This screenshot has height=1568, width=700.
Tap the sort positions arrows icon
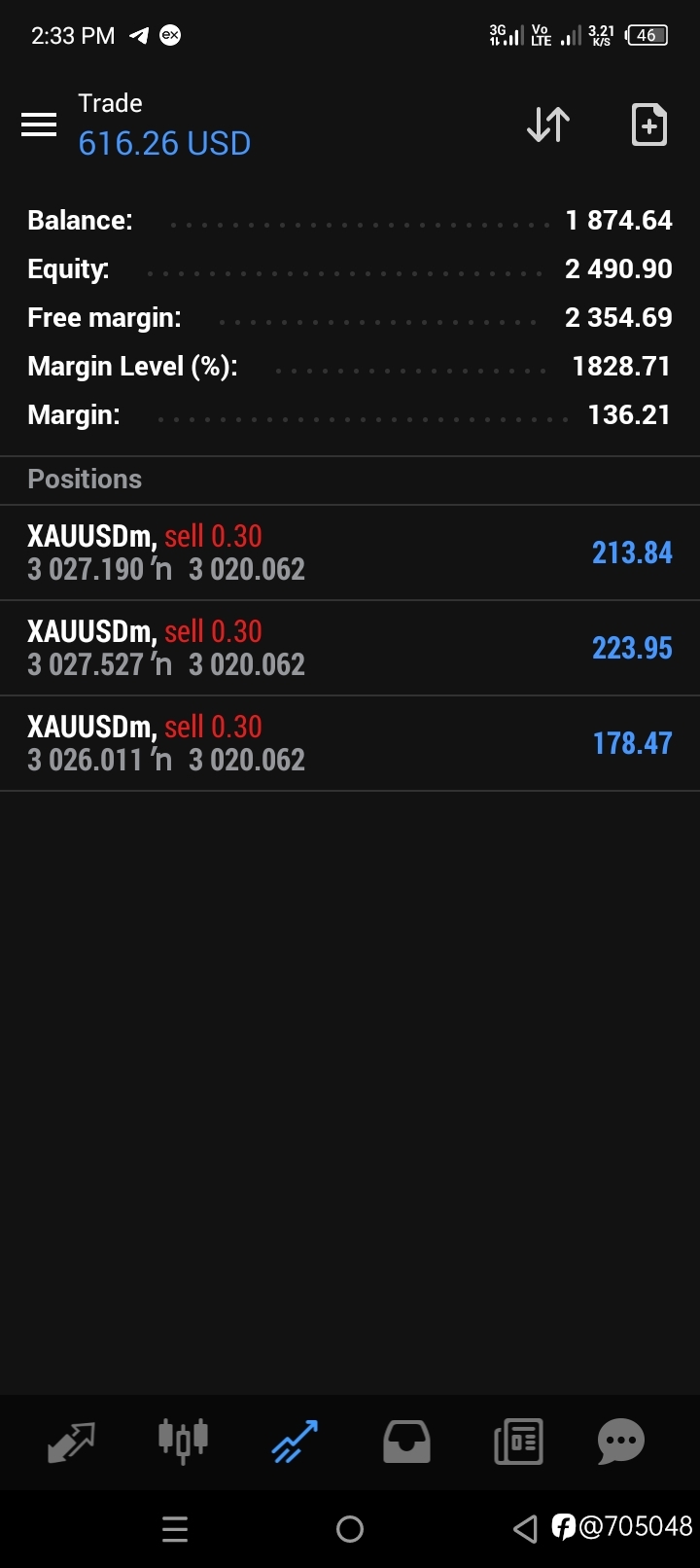(548, 125)
